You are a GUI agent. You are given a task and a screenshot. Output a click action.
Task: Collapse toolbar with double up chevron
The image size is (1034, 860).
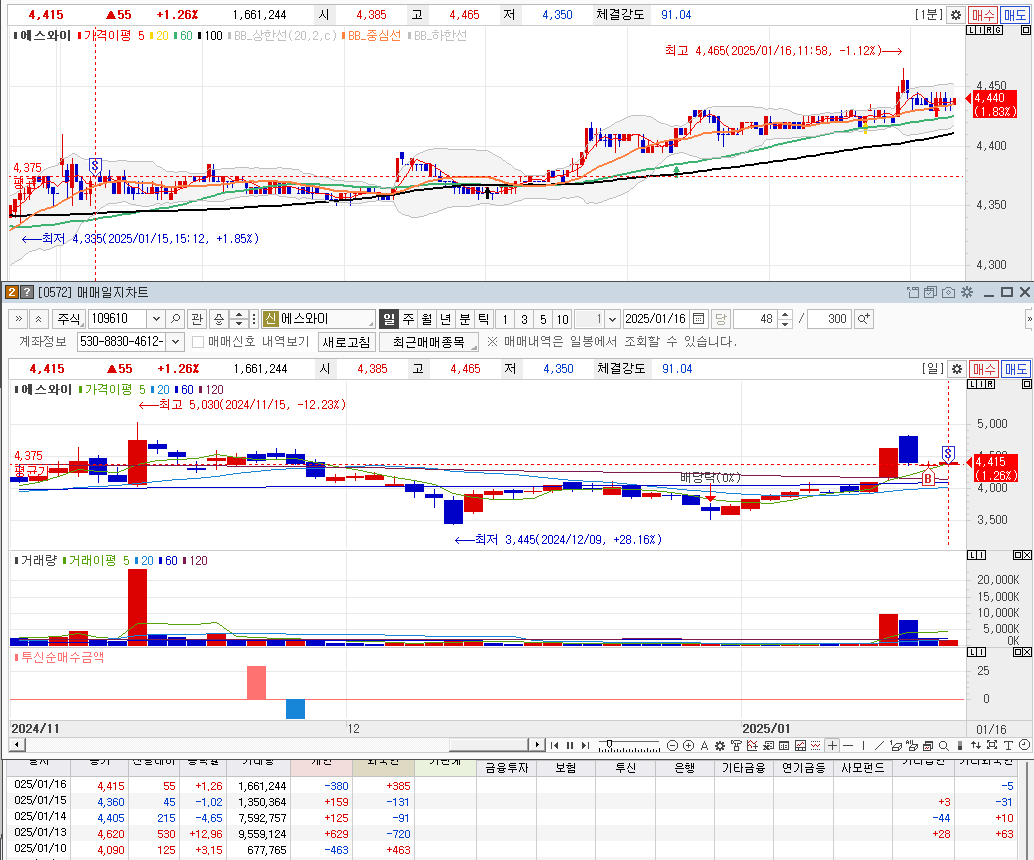coord(39,319)
